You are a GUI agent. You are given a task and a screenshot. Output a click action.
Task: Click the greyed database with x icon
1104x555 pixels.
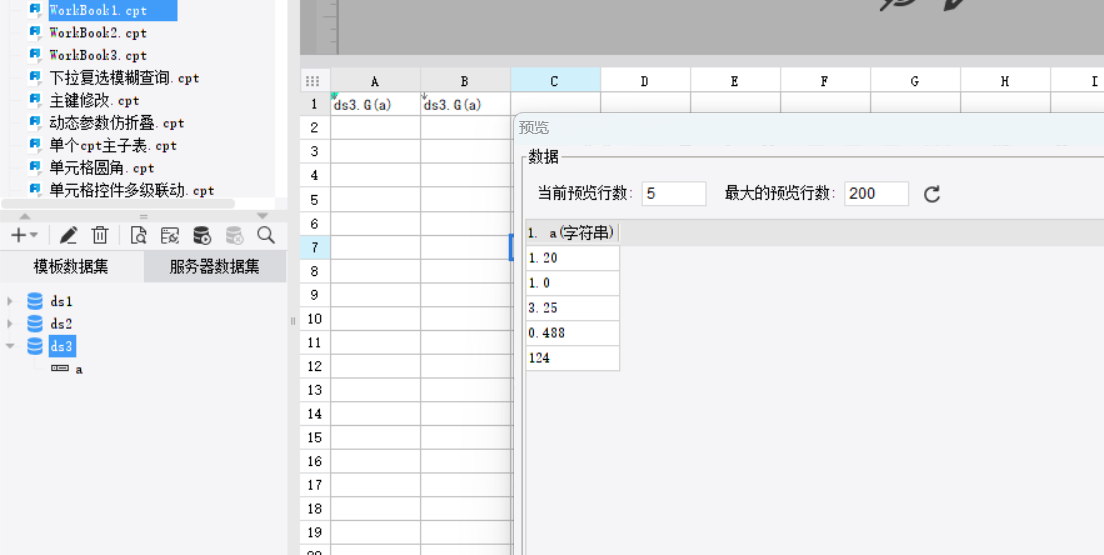(234, 235)
